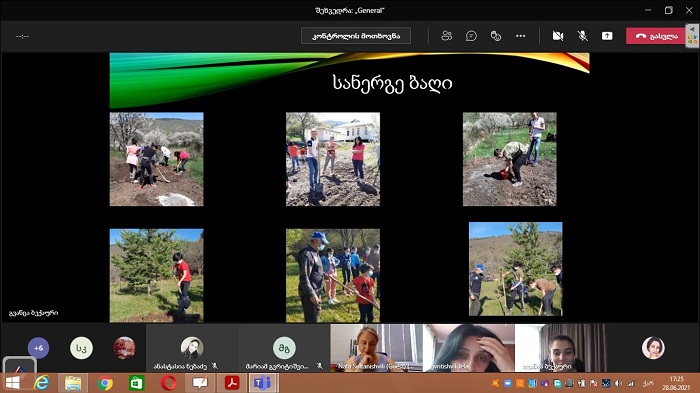
Task: Click the top-left slide photo of people digging
Action: (157, 159)
